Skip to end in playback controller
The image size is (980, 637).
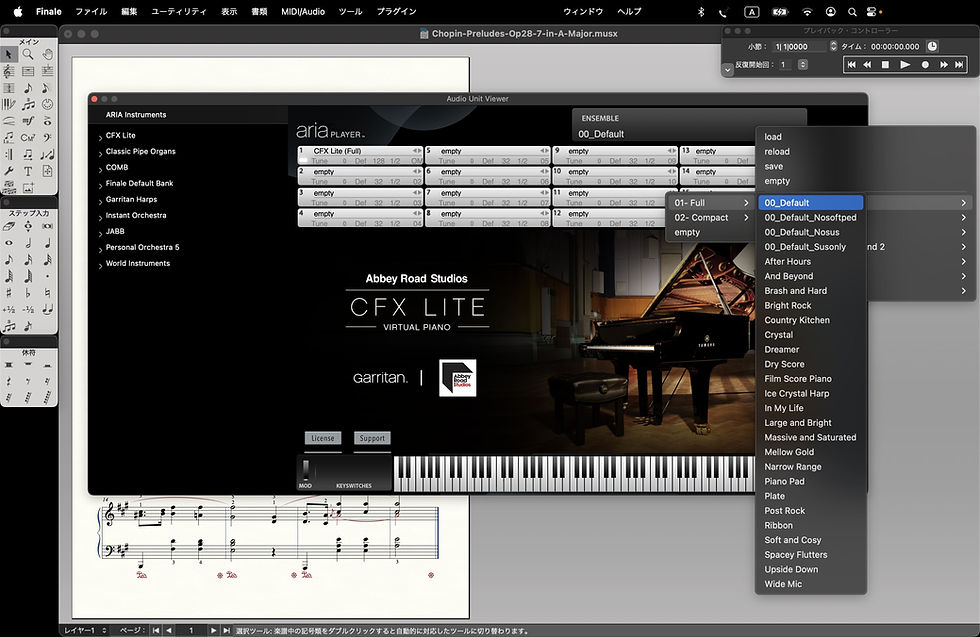[x=959, y=64]
